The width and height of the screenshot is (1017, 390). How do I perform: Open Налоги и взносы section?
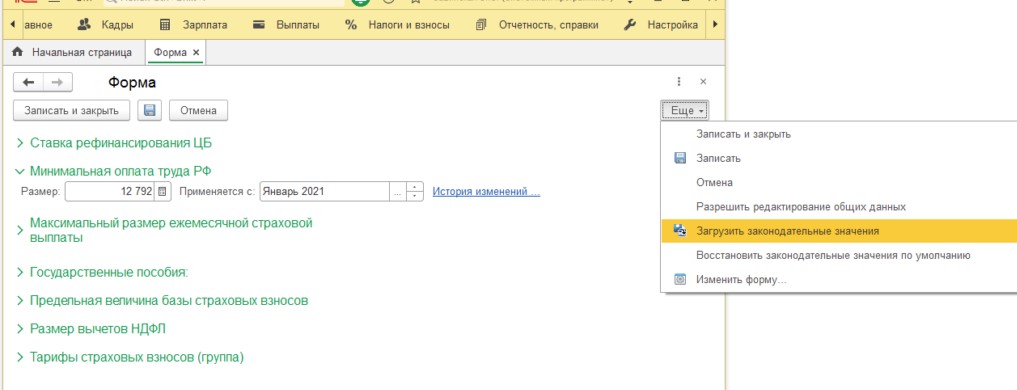pos(397,25)
